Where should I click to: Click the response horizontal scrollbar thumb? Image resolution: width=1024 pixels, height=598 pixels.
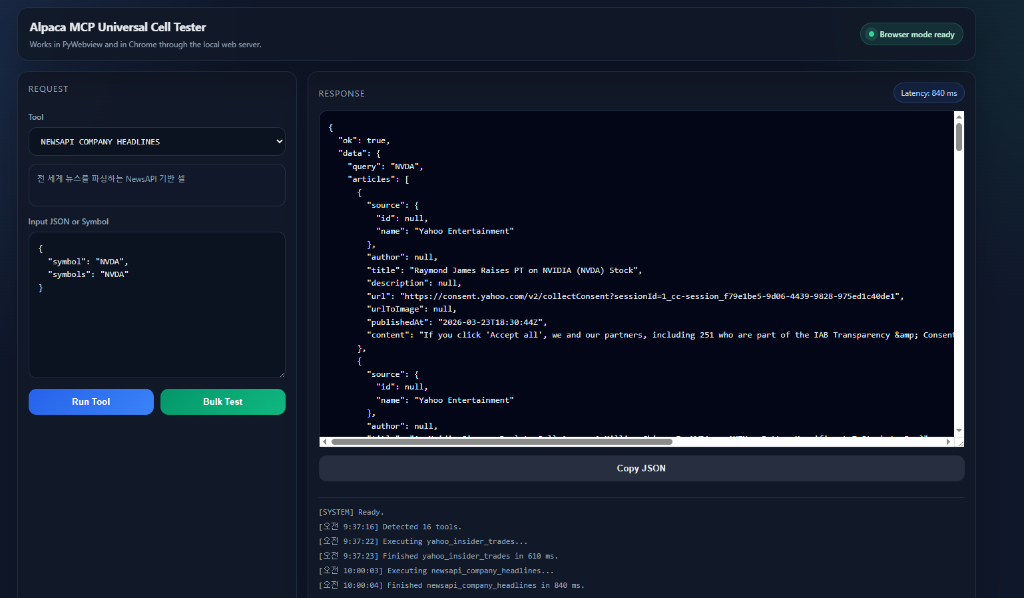click(502, 442)
